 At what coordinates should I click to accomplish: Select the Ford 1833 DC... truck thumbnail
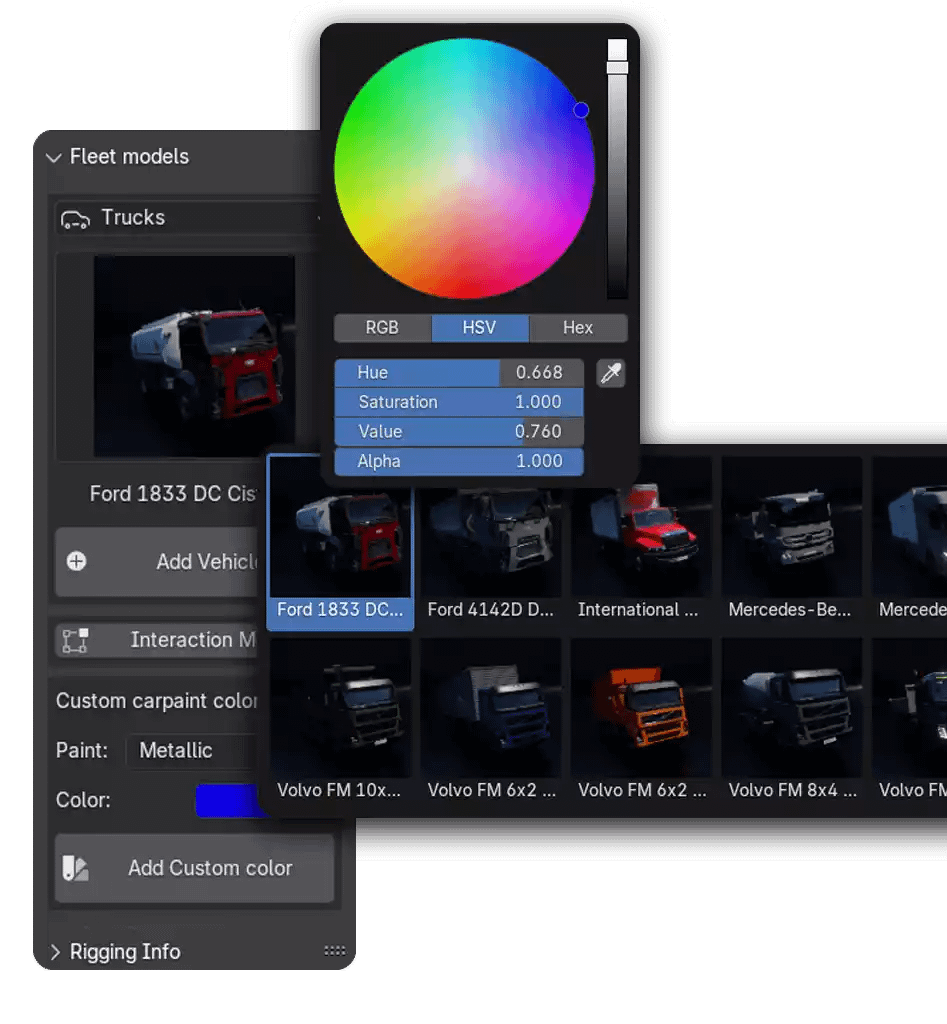tap(340, 542)
